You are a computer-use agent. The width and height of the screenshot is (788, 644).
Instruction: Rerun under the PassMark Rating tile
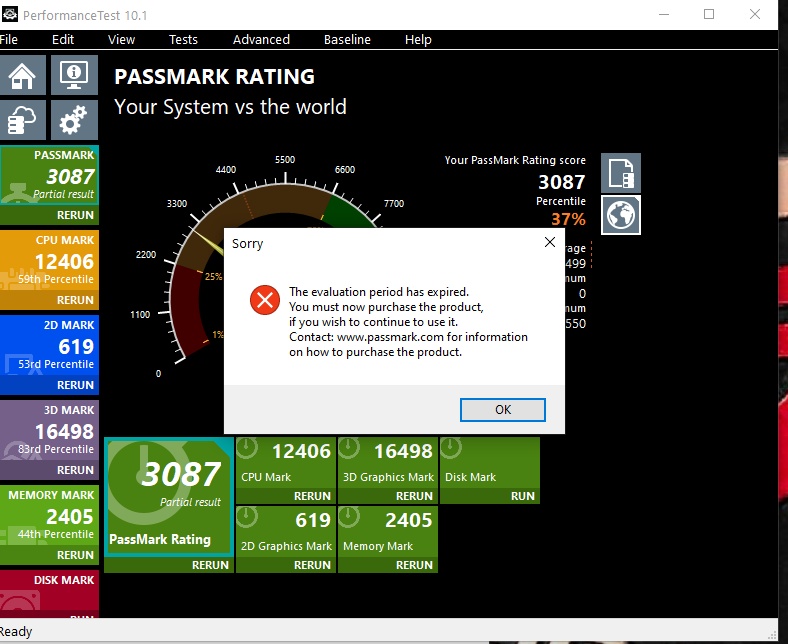pyautogui.click(x=210, y=565)
